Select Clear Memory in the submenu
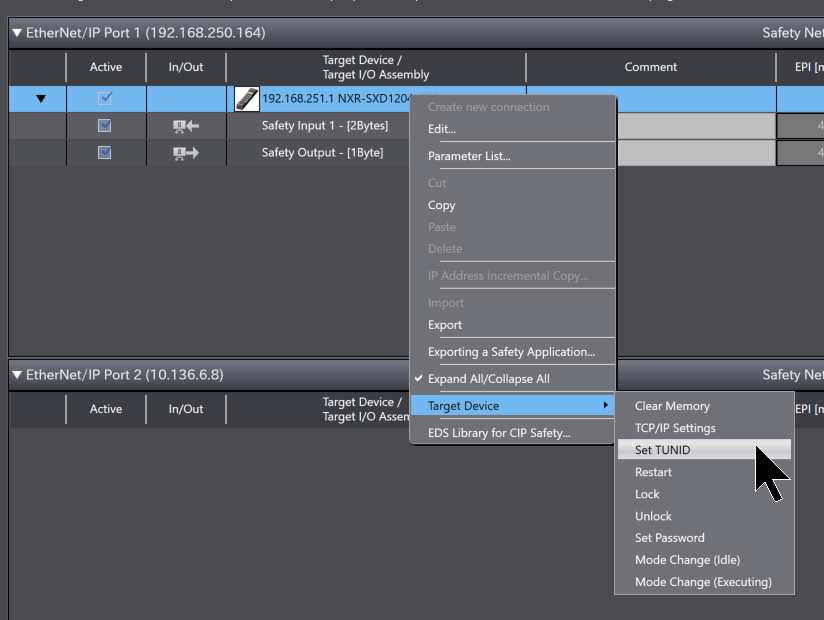This screenshot has height=620, width=824. click(x=672, y=406)
